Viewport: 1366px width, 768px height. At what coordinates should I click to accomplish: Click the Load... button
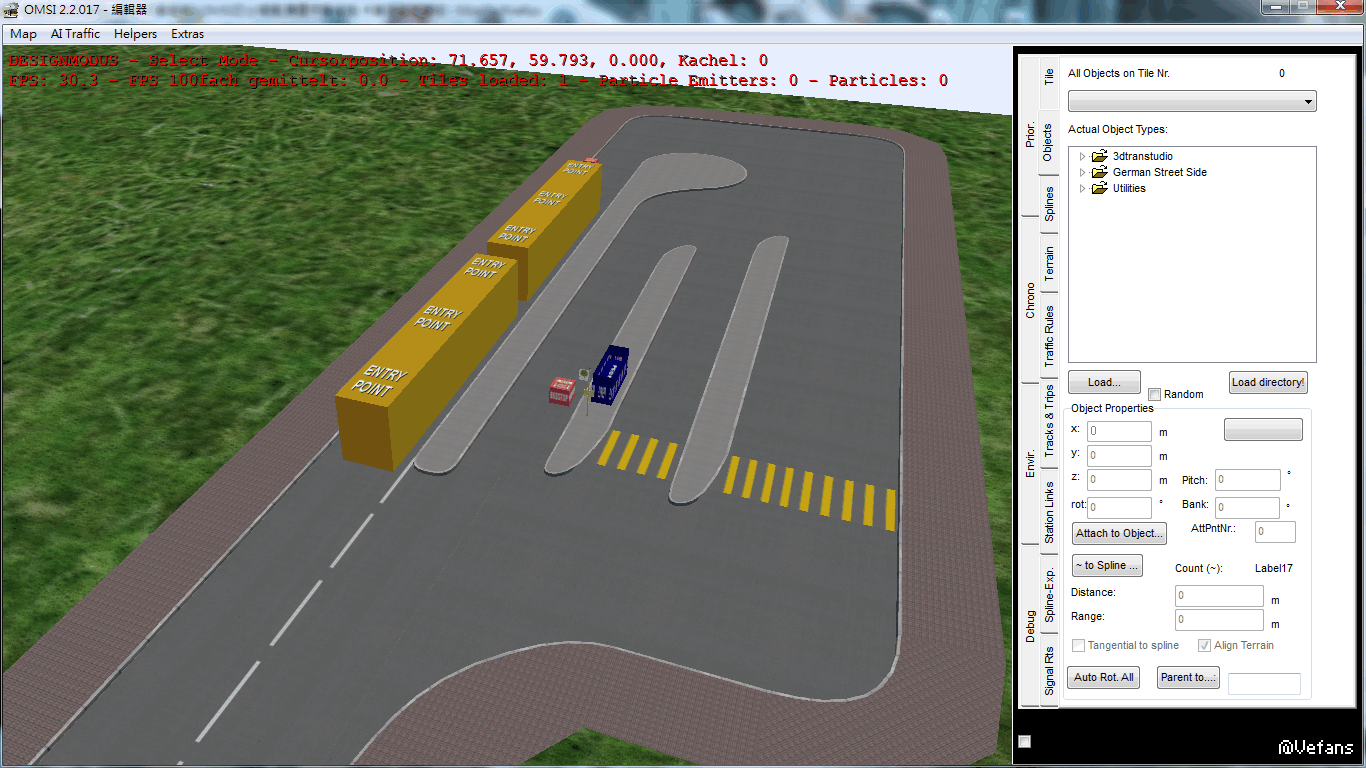(1104, 382)
